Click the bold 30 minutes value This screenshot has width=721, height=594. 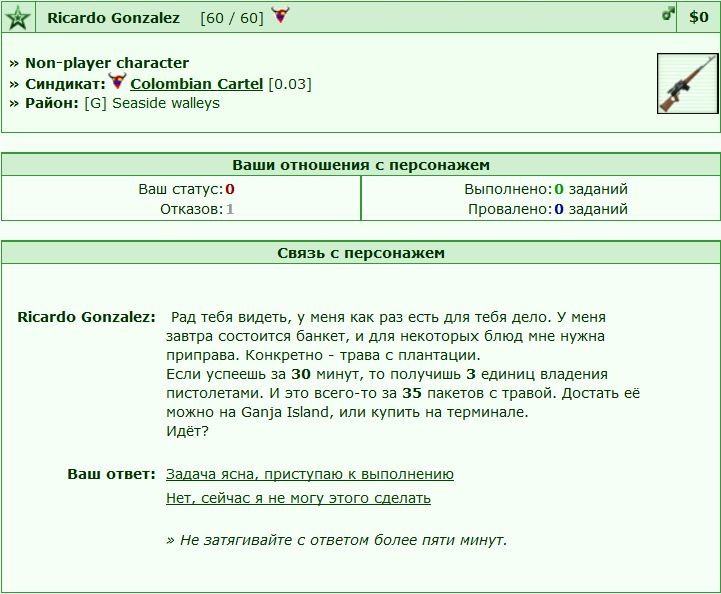[x=301, y=374]
